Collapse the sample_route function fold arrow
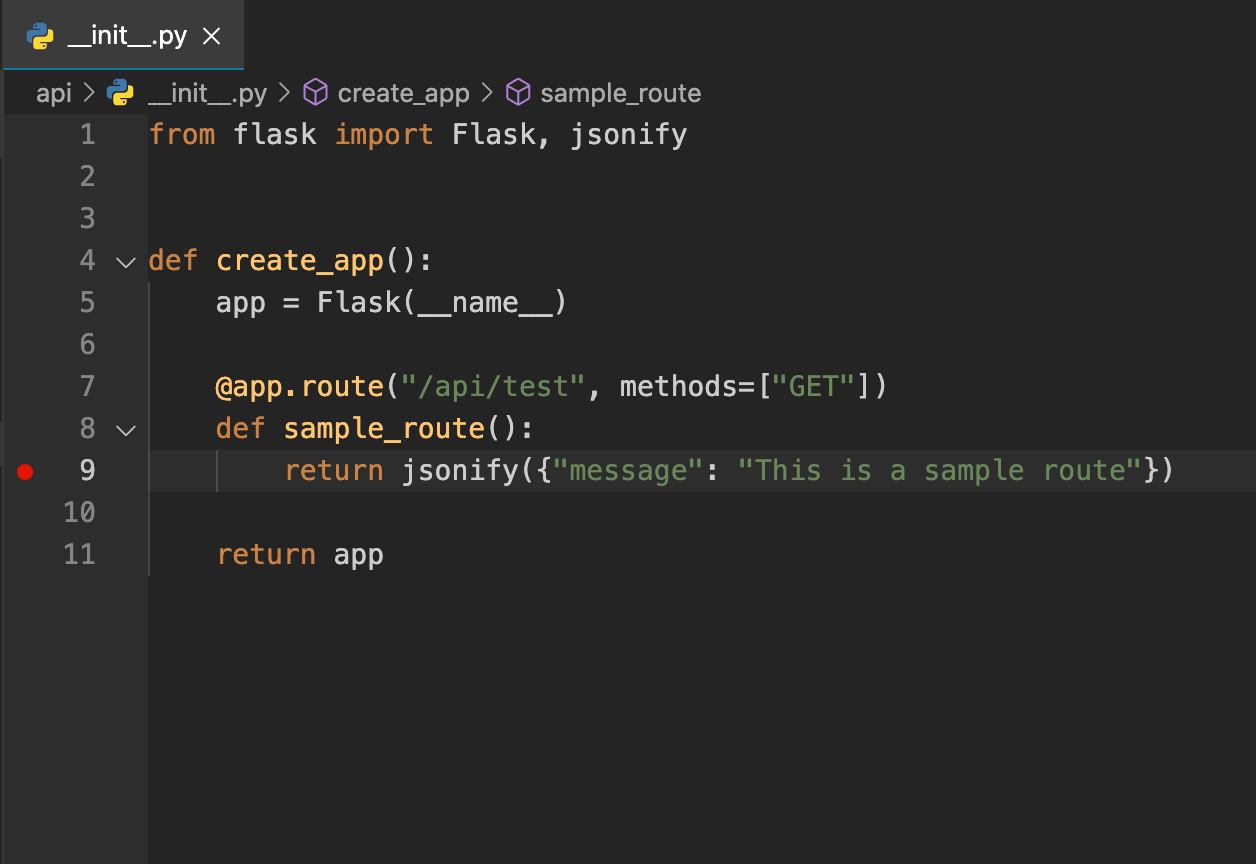 point(125,430)
